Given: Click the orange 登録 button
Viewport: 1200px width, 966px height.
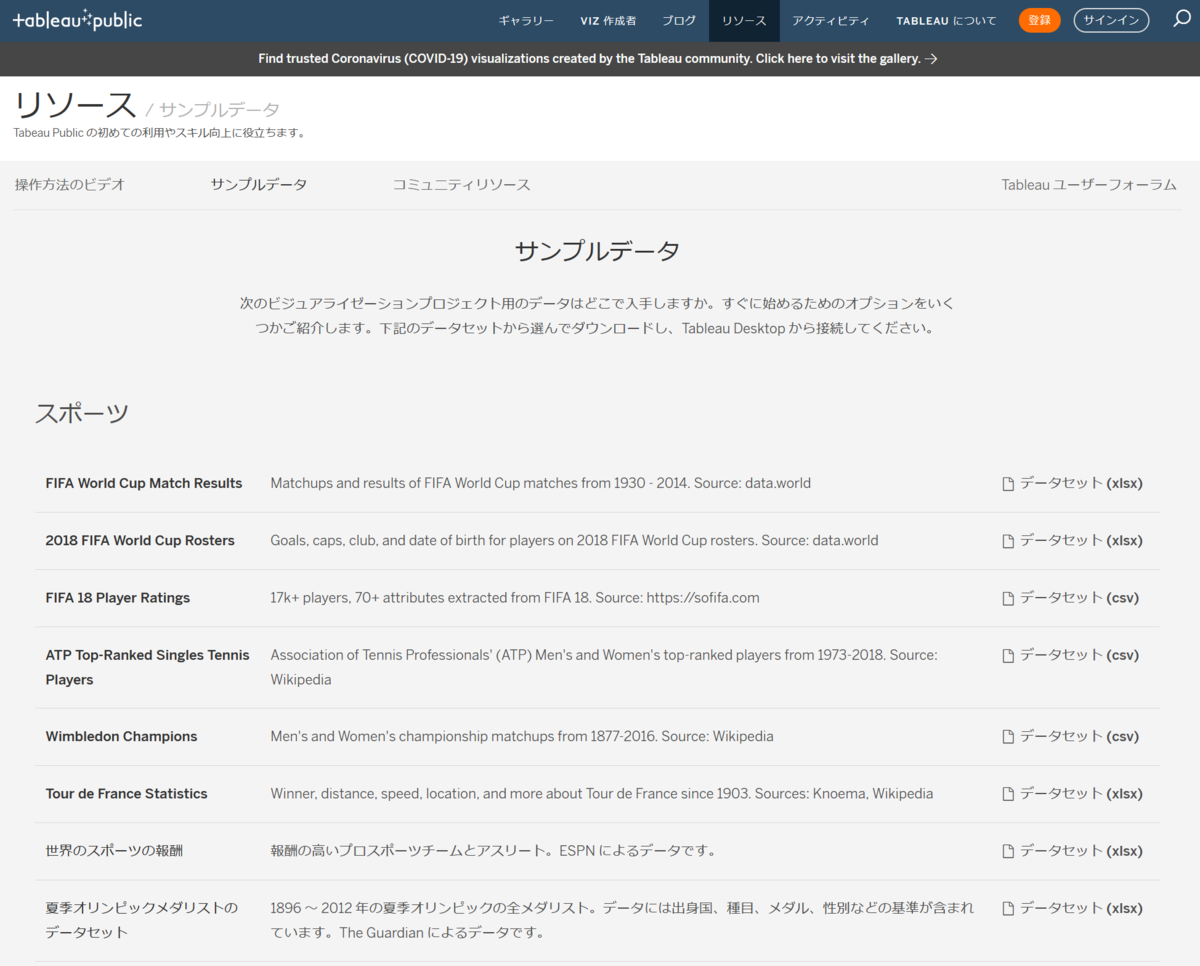Looking at the screenshot, I should tap(1040, 20).
